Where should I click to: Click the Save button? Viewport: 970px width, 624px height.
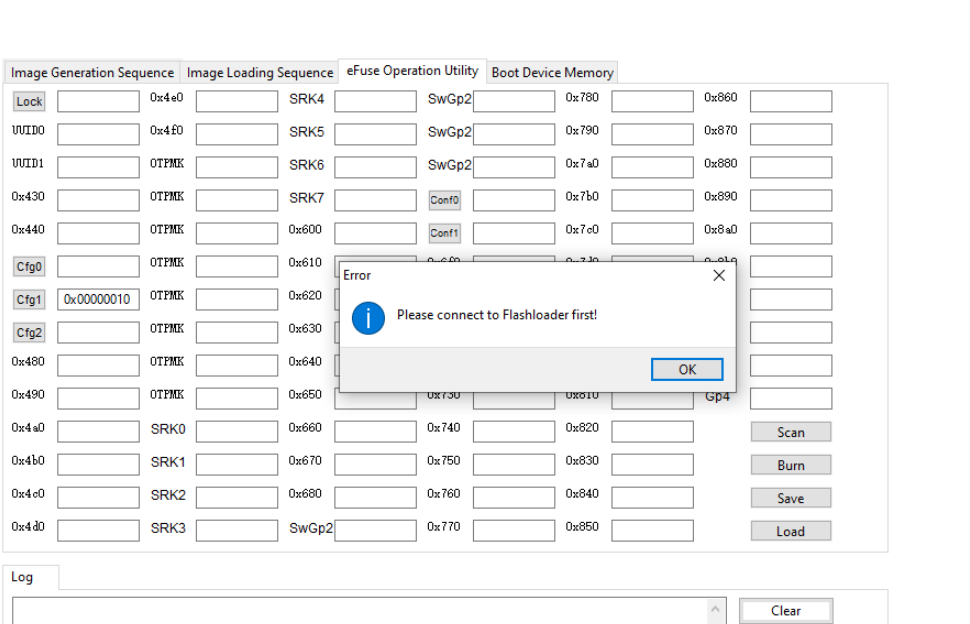coord(791,498)
